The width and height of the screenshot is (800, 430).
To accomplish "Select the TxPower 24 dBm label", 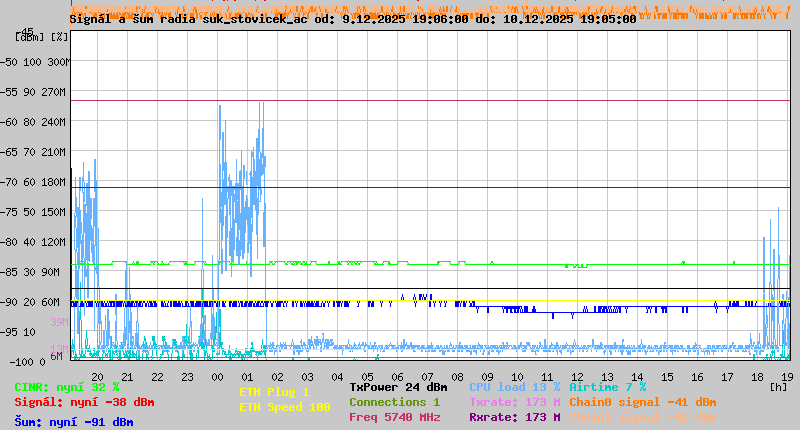I will 398,387.
